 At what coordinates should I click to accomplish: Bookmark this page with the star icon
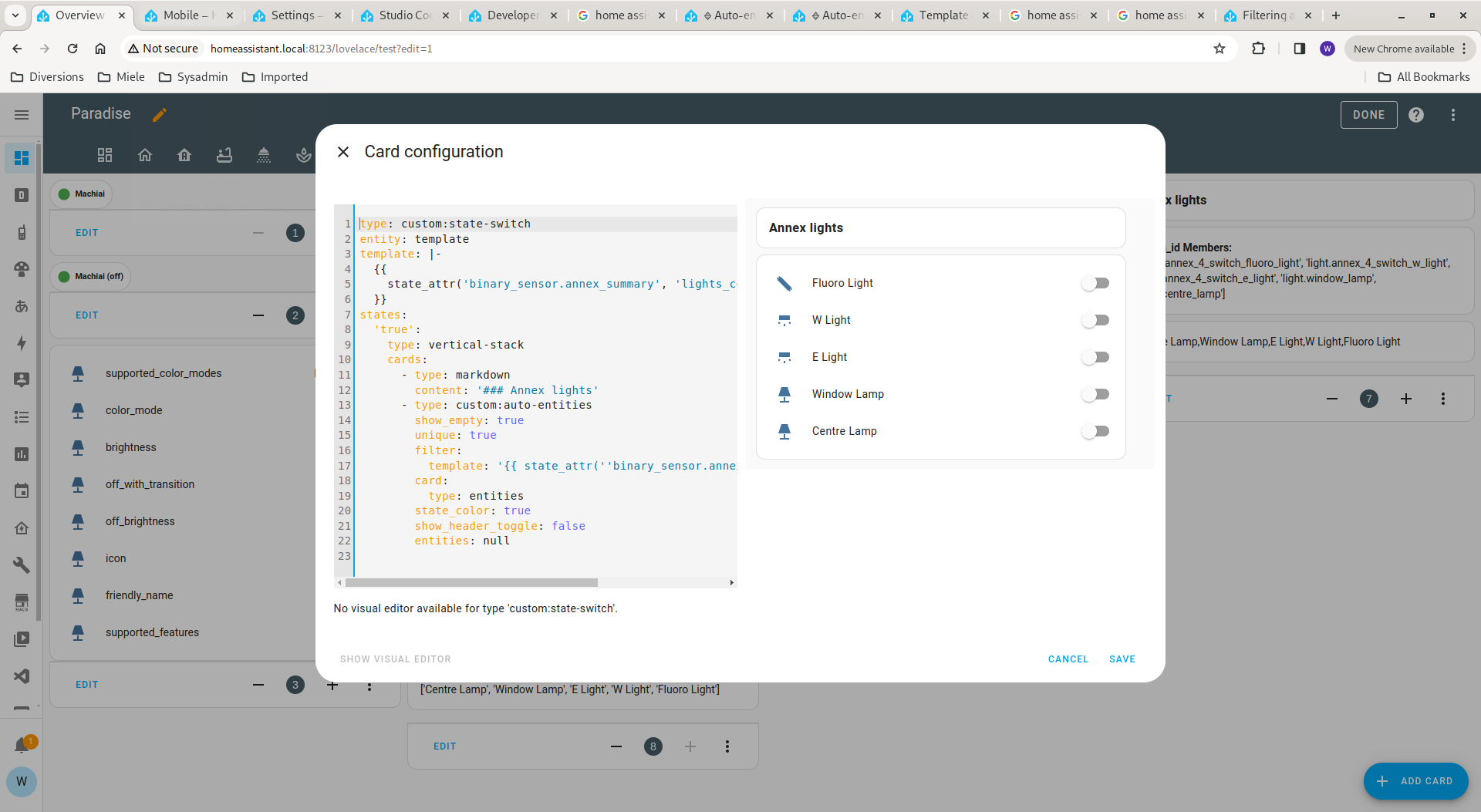1220,49
